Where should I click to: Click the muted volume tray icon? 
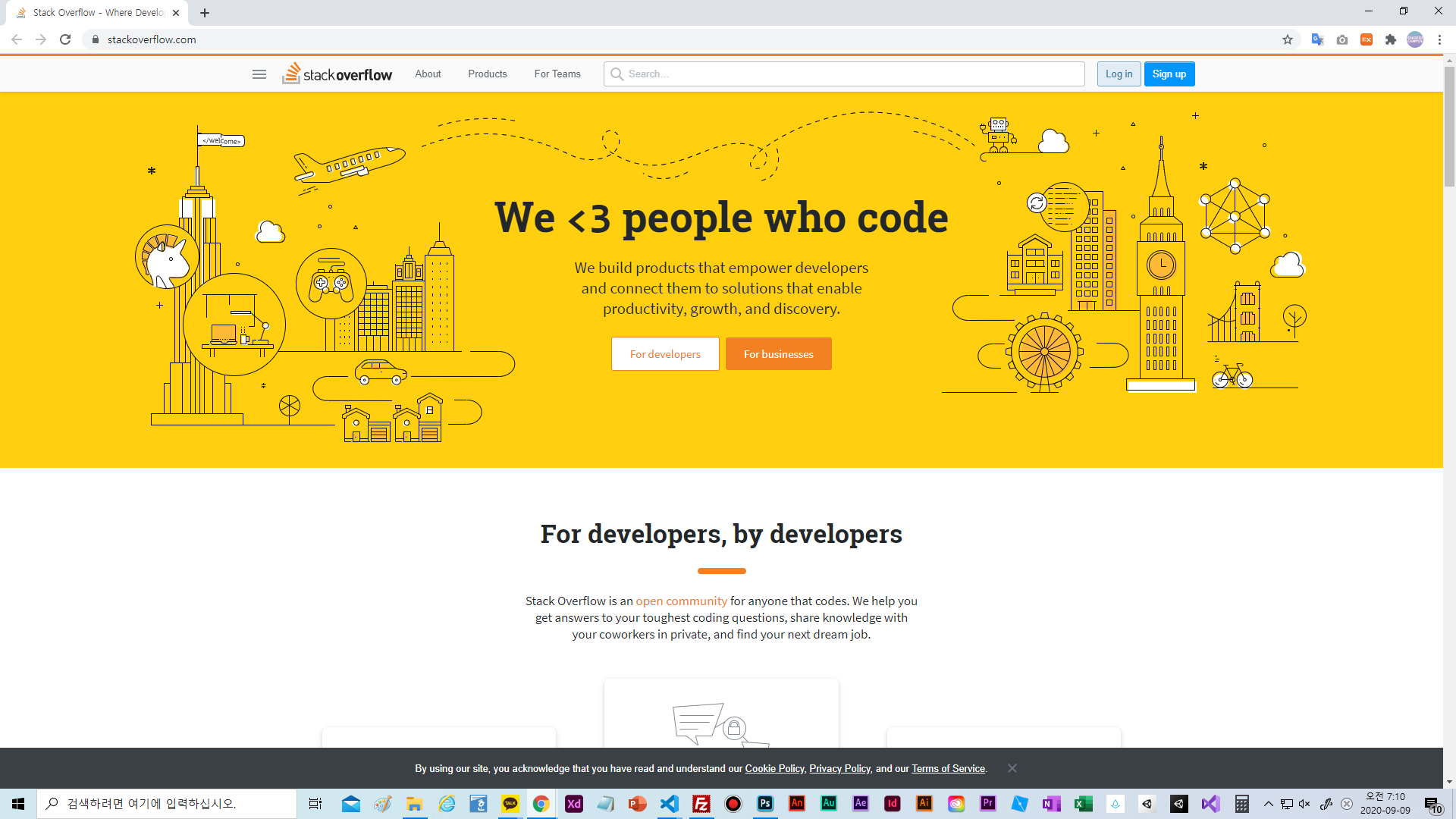point(1304,804)
